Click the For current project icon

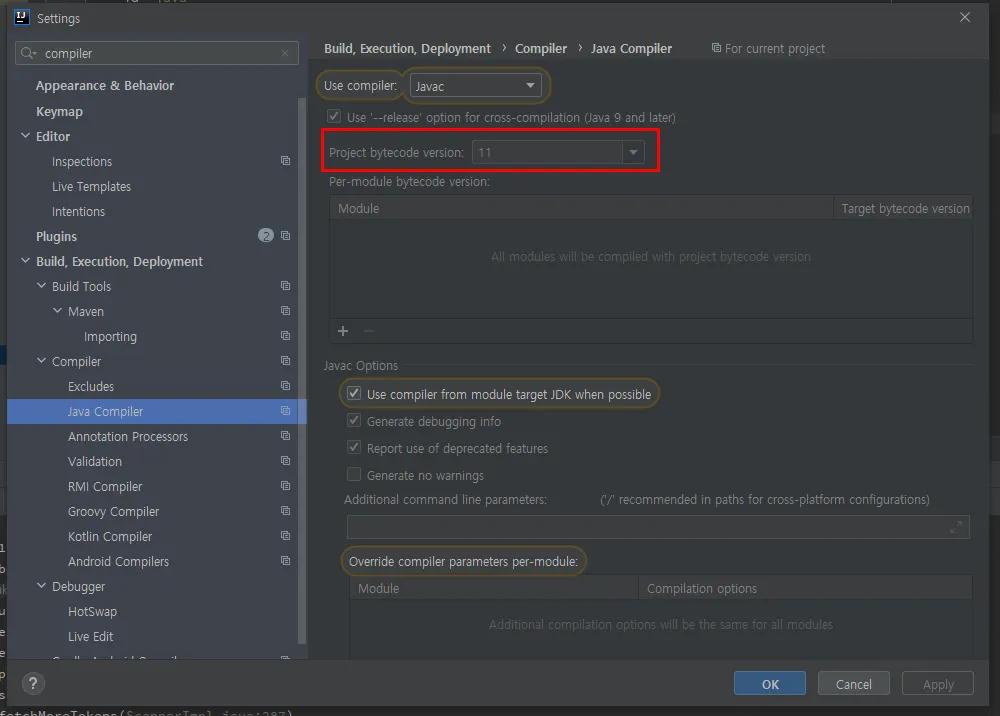point(716,48)
